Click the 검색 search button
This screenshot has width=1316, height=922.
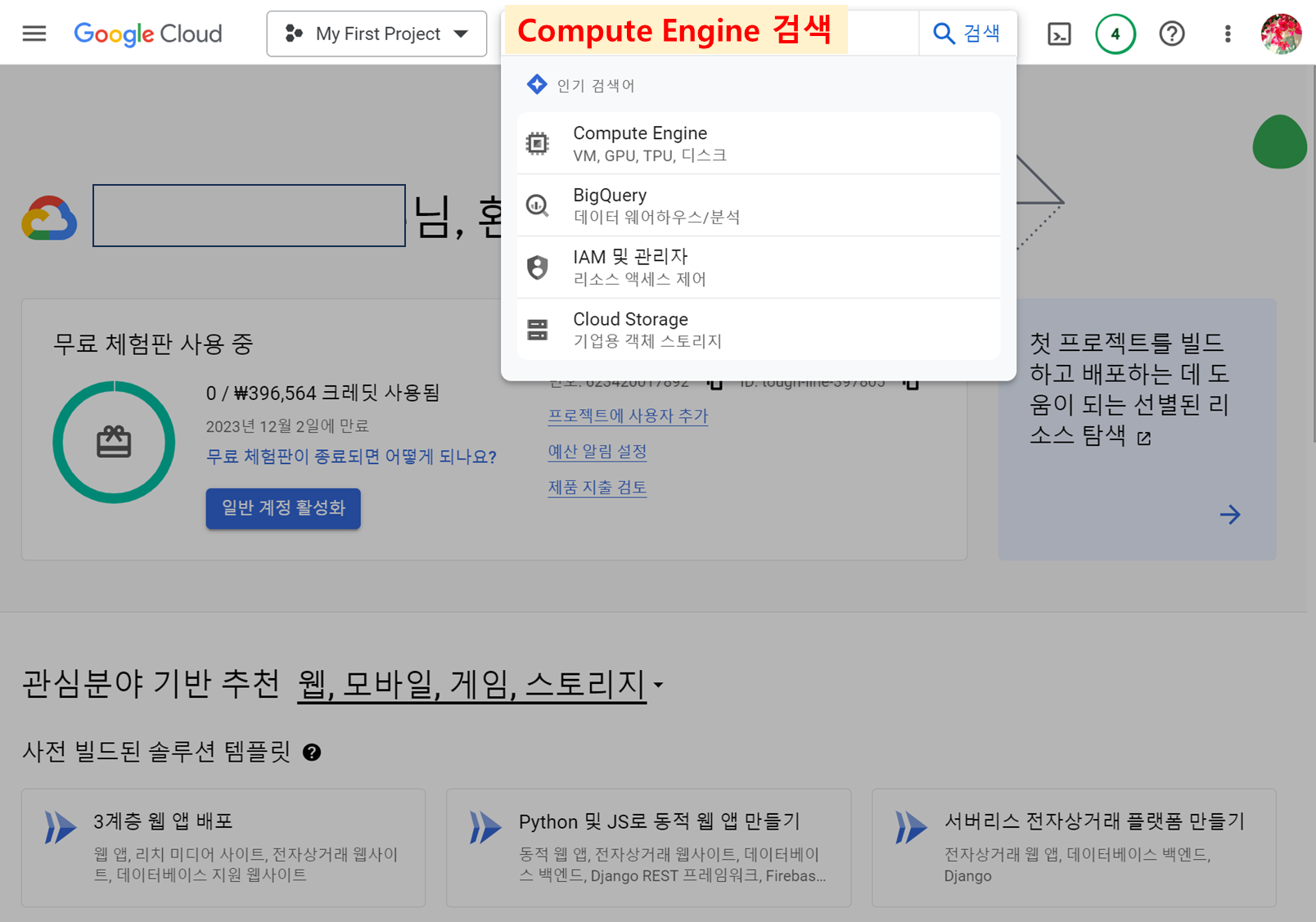[967, 34]
